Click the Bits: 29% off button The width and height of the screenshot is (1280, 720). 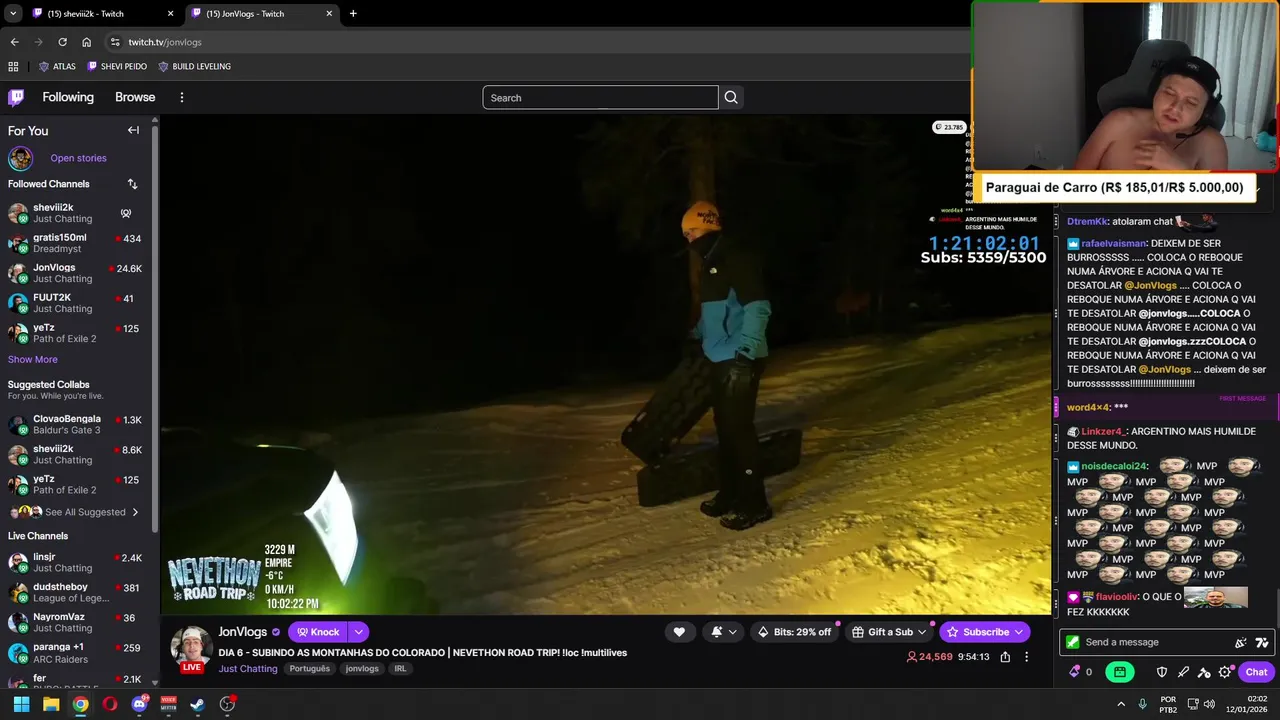coord(795,632)
